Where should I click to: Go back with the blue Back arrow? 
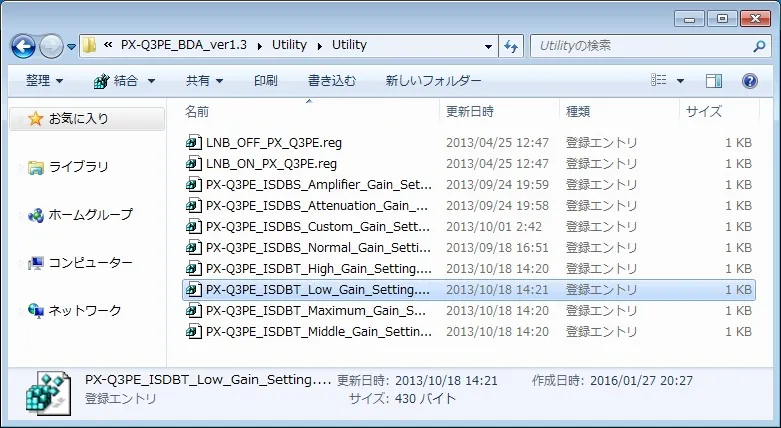[x=23, y=46]
